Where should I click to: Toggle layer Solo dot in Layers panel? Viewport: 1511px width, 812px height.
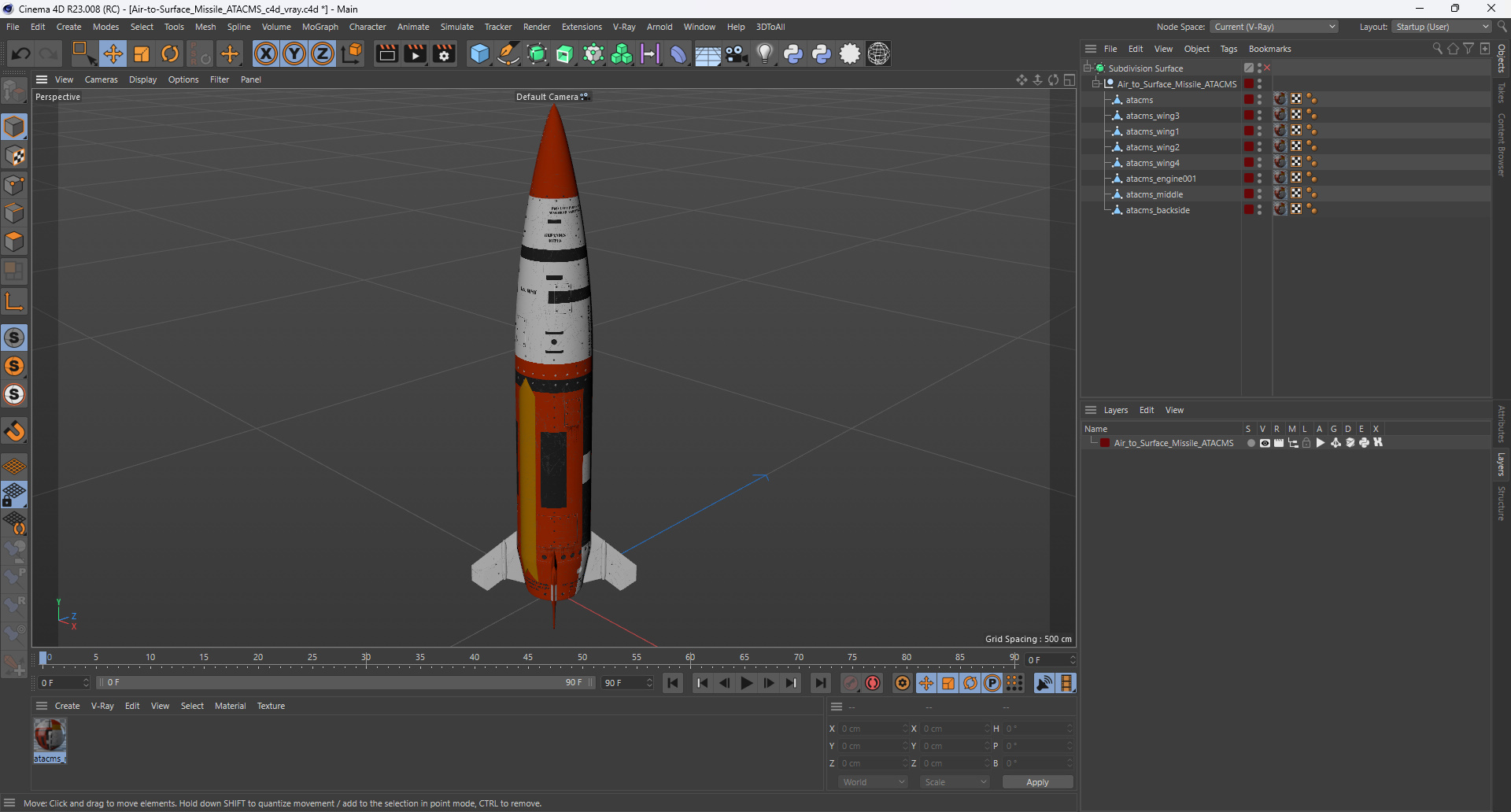pos(1251,443)
